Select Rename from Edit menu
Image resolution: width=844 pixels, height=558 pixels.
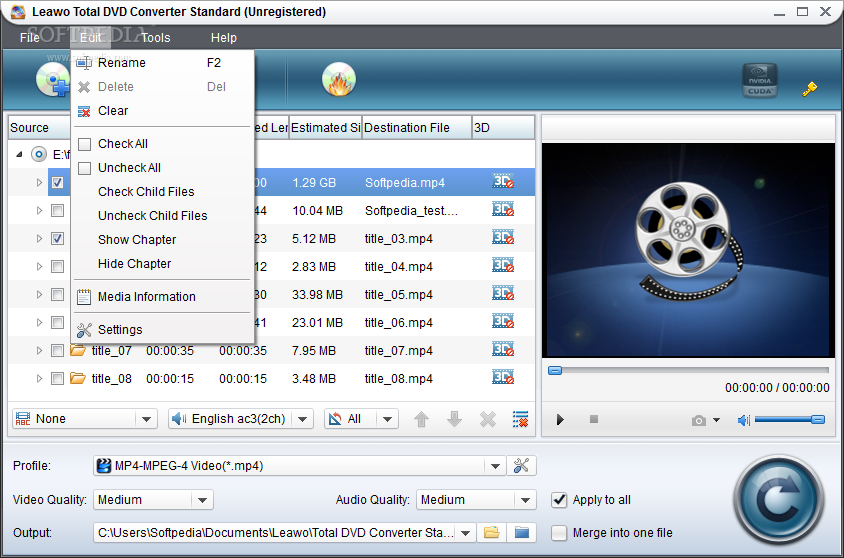[x=163, y=62]
